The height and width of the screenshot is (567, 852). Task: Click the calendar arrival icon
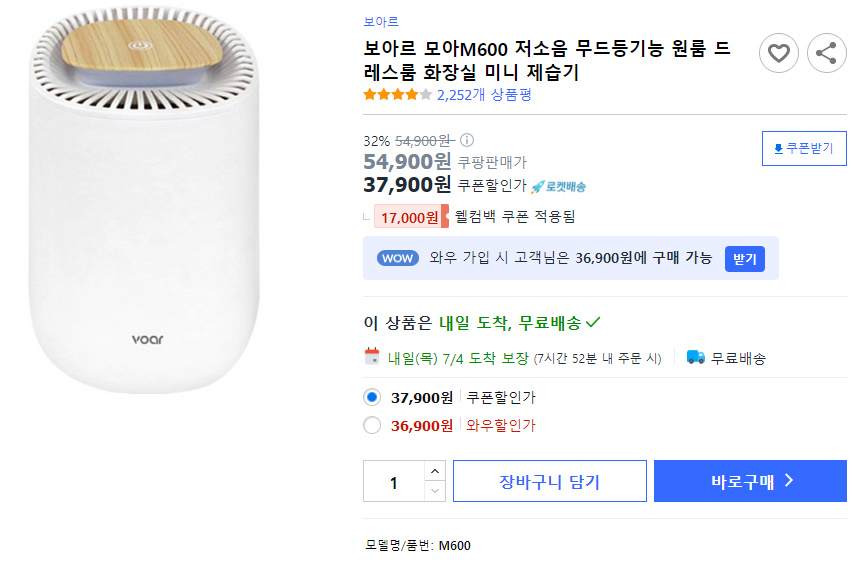point(372,356)
